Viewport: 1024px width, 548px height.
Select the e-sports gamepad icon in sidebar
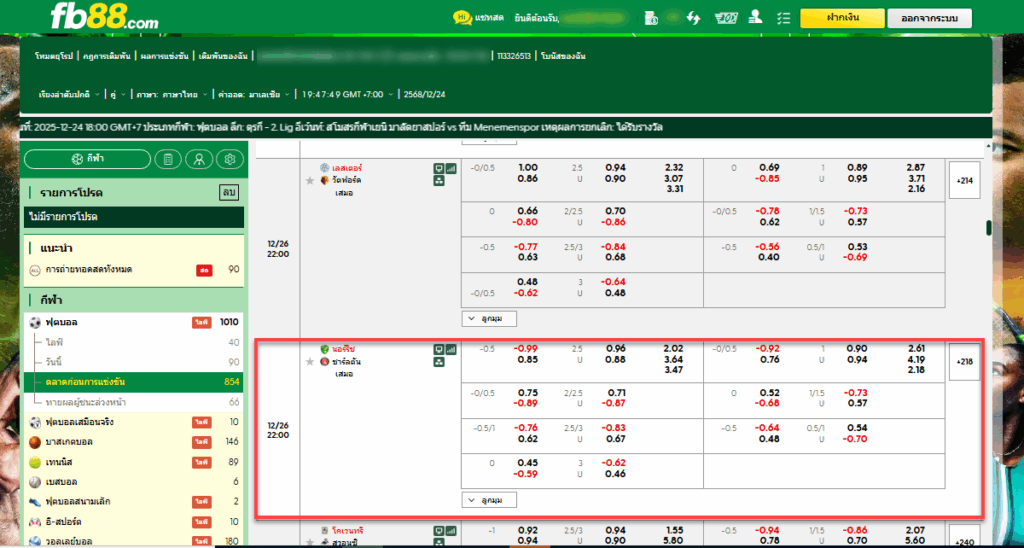35,522
